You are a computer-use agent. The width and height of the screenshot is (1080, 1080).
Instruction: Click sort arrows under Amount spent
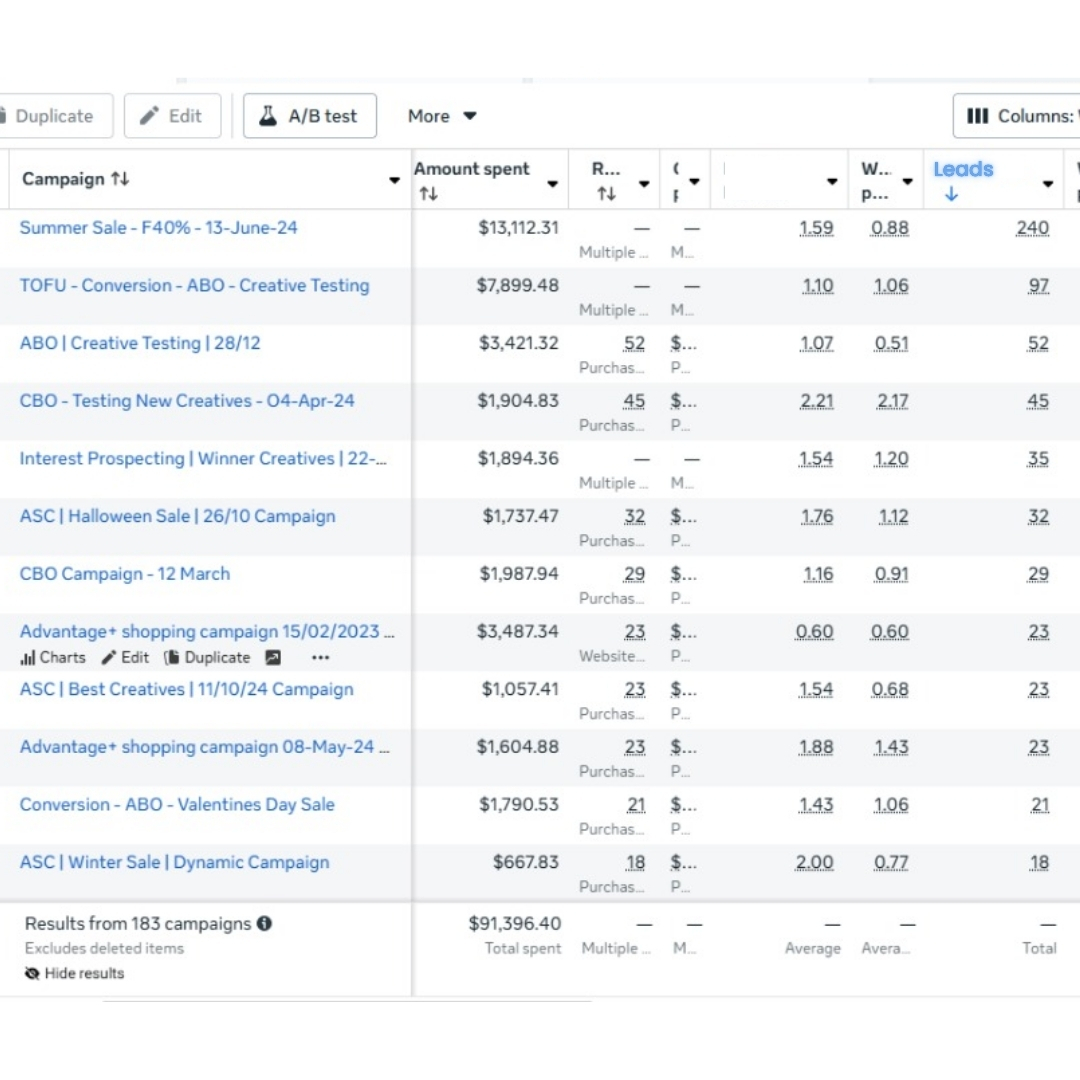(x=428, y=194)
